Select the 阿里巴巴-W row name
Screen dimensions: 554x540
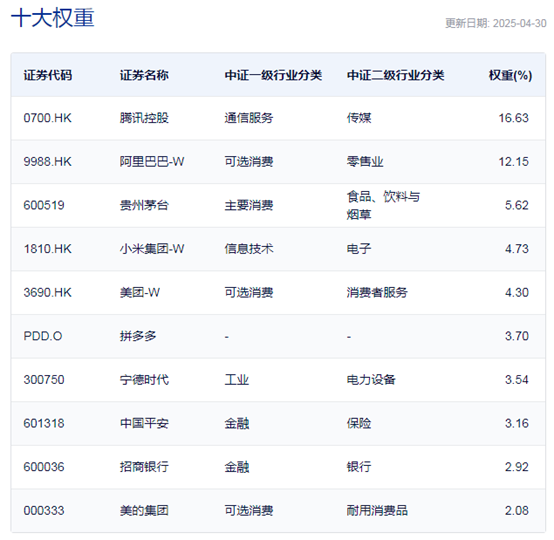(x=152, y=162)
